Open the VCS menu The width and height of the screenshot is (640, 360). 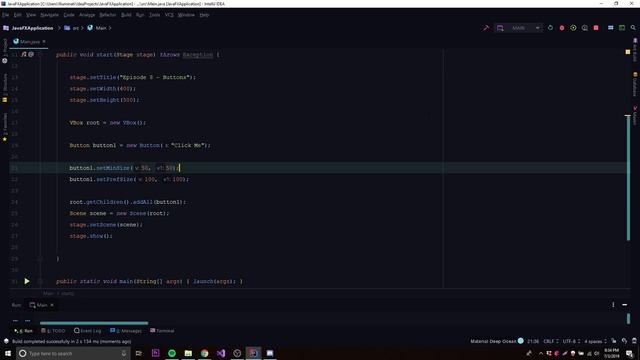169,15
